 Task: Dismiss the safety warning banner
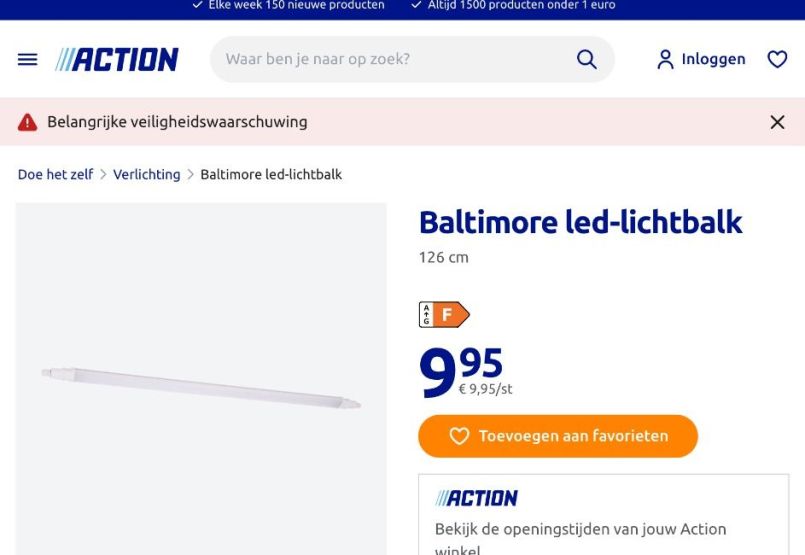click(777, 122)
